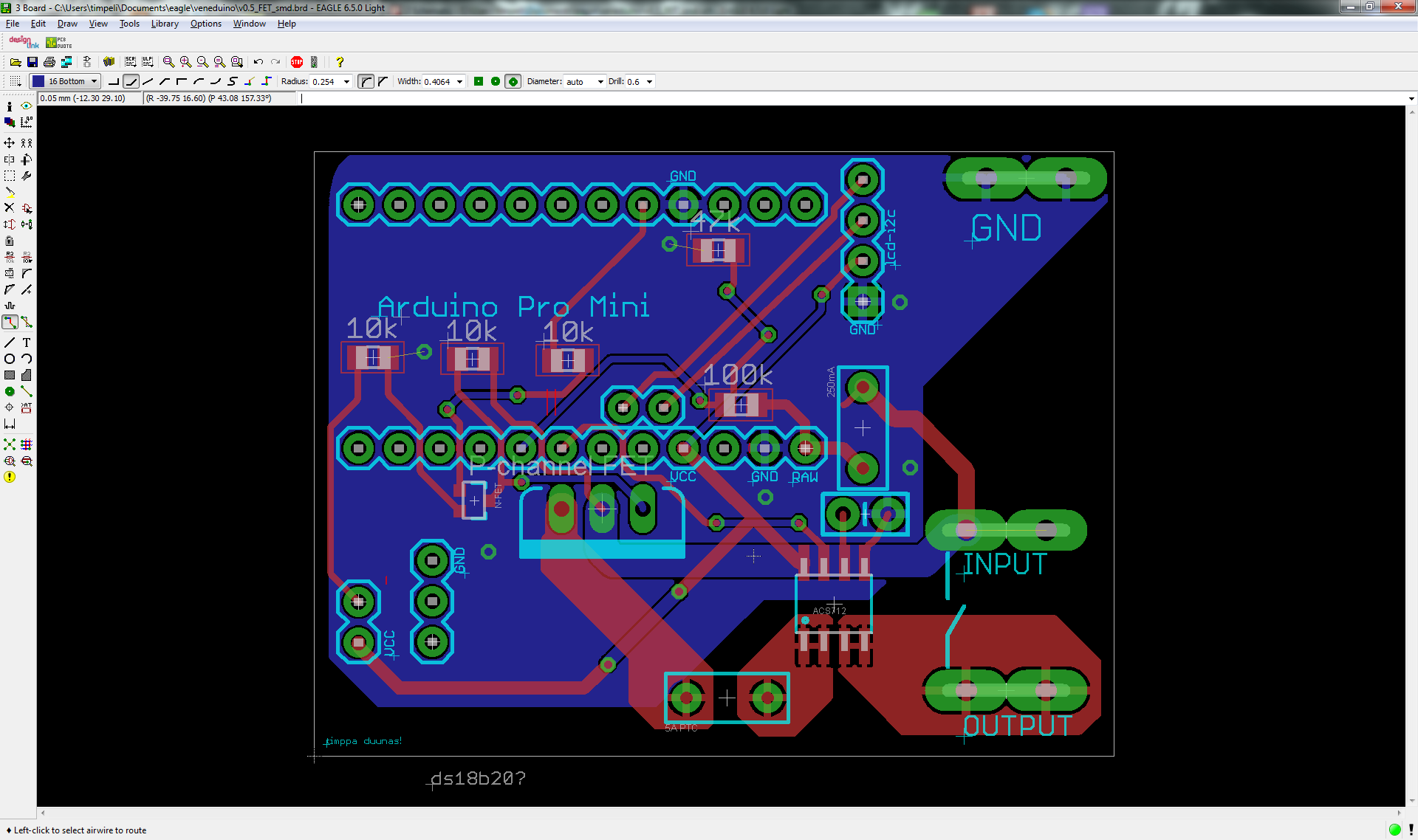Select the Ratsnest tool
1418x840 pixels.
point(10,444)
